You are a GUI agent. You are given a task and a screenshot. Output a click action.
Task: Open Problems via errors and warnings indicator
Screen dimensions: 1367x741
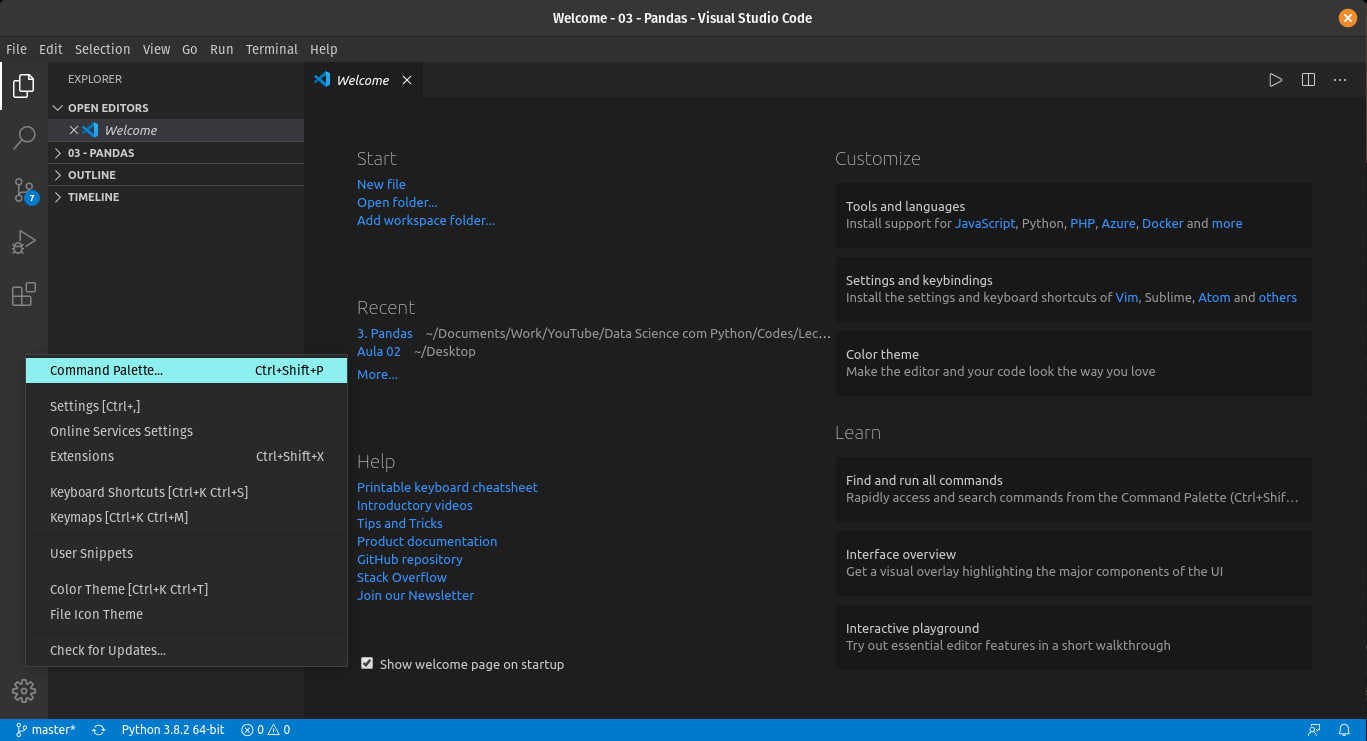pos(264,729)
